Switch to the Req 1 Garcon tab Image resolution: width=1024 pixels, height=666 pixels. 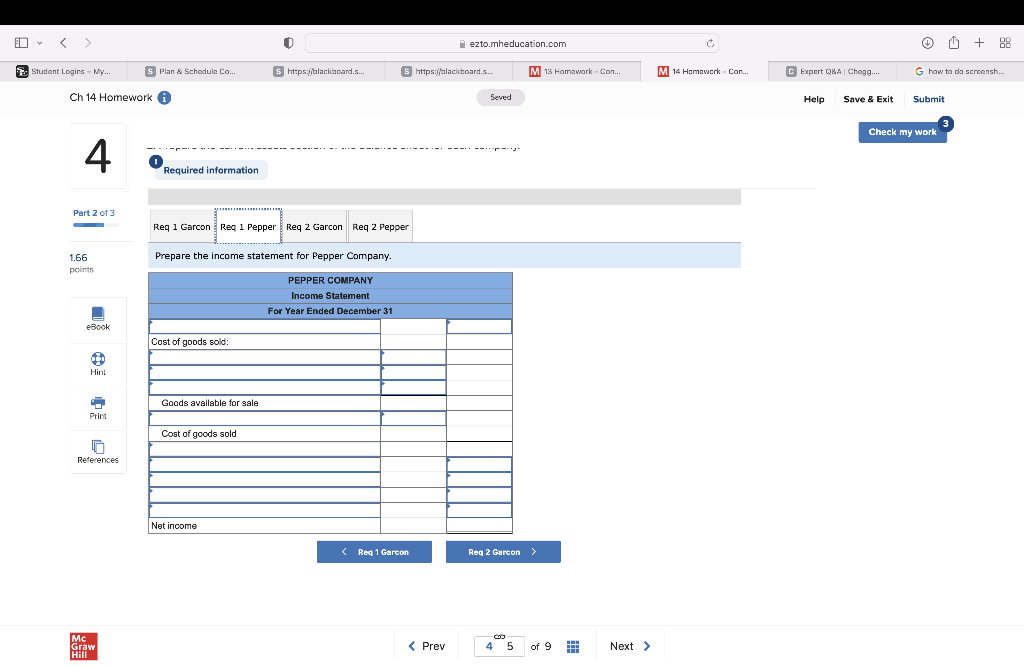pyautogui.click(x=182, y=227)
